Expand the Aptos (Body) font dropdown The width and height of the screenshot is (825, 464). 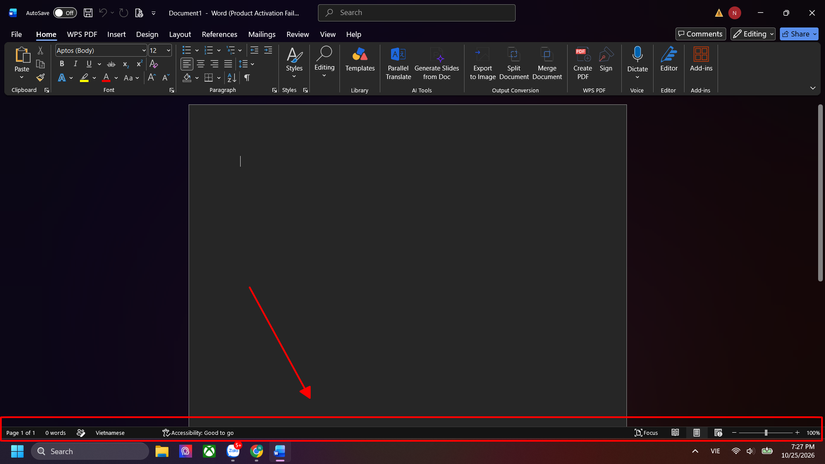point(144,51)
